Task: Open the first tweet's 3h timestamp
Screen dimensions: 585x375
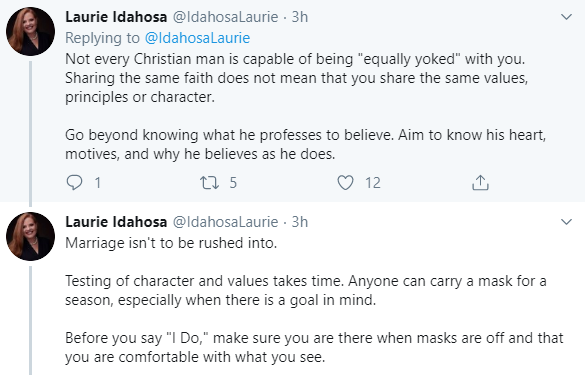Action: click(x=300, y=17)
